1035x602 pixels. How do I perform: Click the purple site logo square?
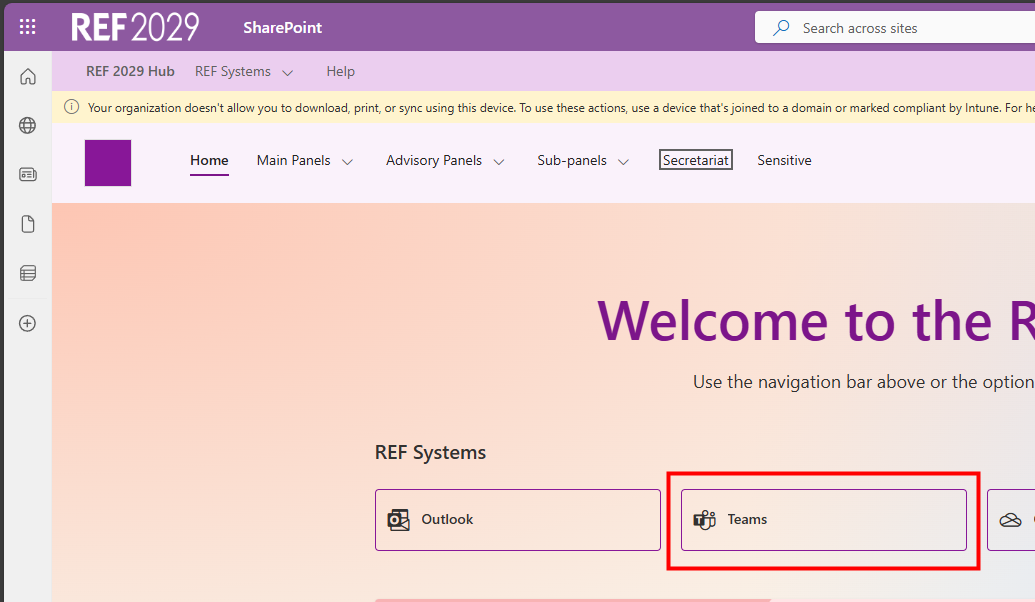point(108,163)
